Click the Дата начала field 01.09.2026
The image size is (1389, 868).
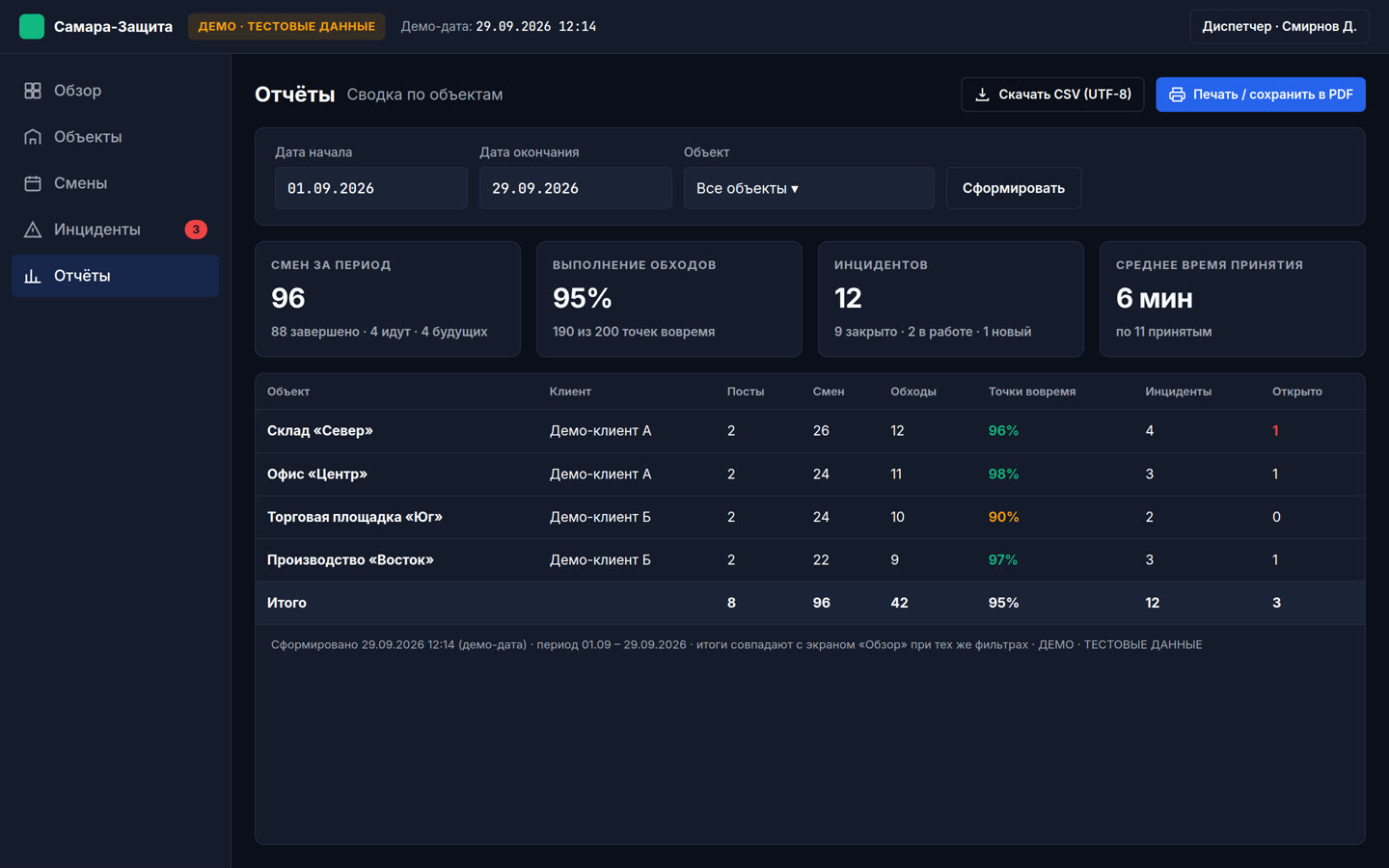click(370, 188)
